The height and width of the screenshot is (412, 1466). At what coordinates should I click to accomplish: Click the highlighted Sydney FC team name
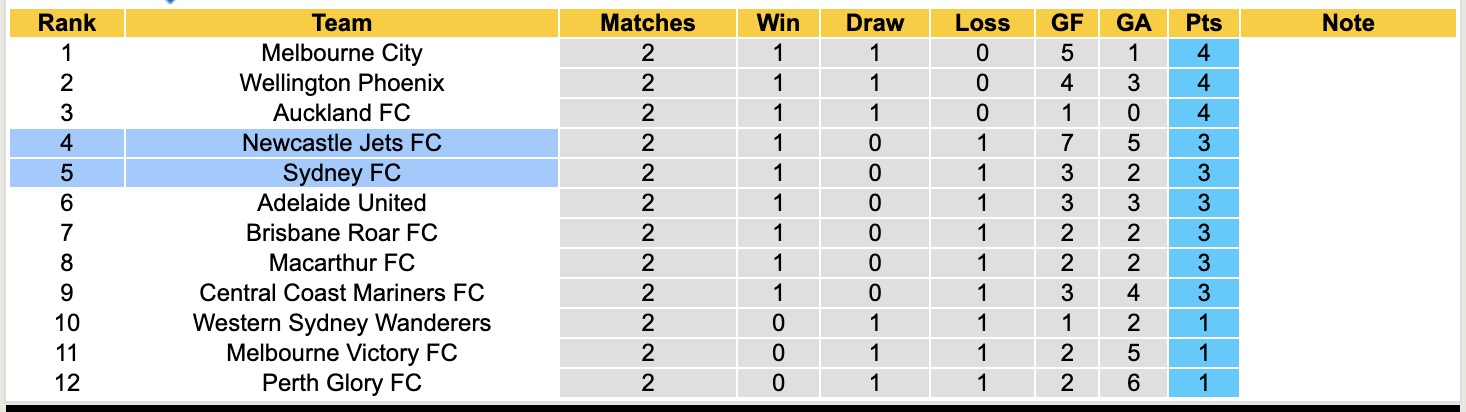pos(341,173)
